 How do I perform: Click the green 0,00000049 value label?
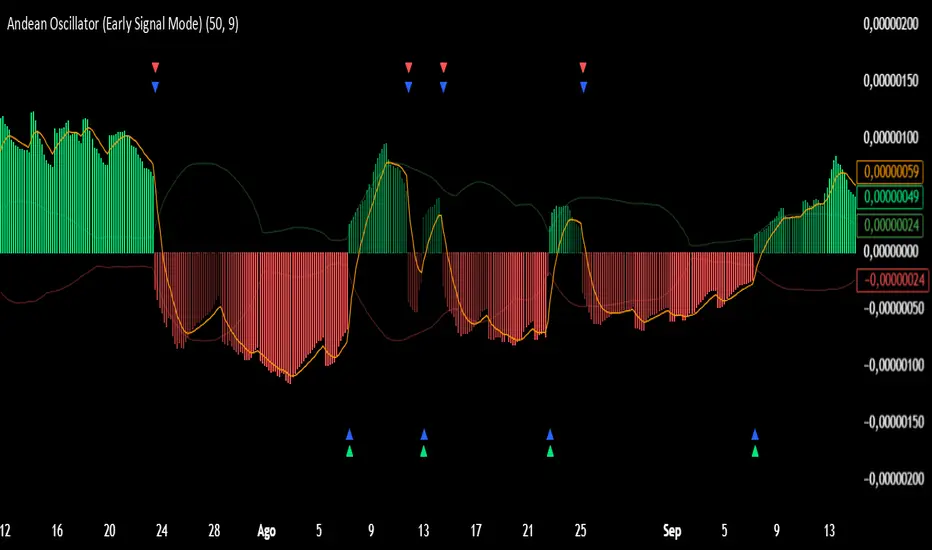890,196
